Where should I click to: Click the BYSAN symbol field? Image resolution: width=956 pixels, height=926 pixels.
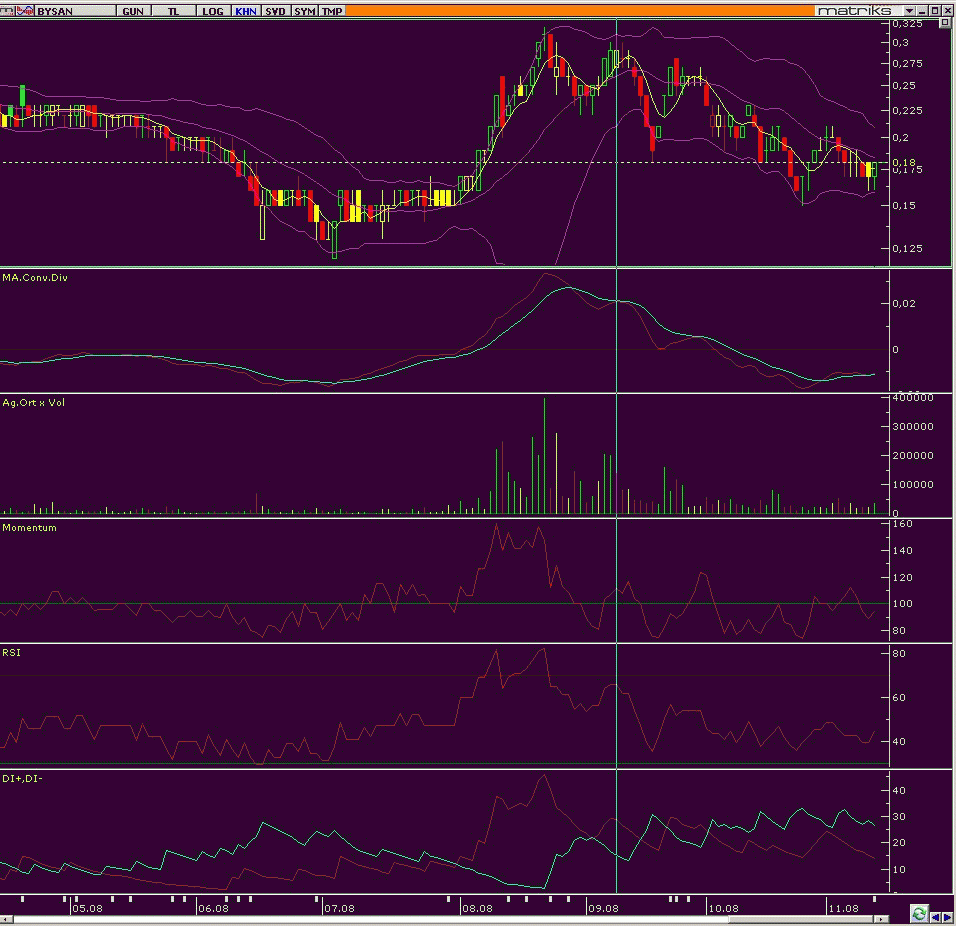coord(74,11)
